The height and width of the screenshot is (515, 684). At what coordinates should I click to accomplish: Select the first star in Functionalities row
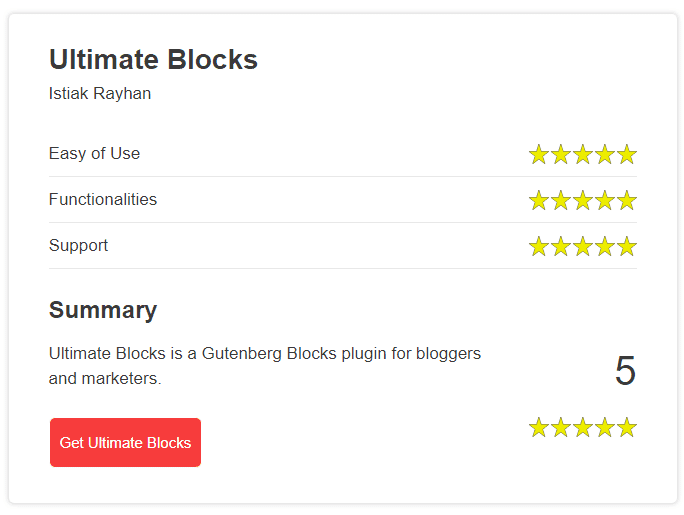click(539, 200)
